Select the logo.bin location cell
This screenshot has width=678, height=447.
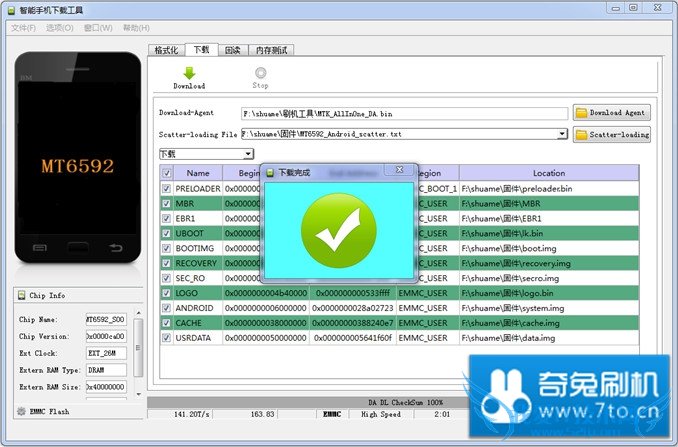click(549, 293)
